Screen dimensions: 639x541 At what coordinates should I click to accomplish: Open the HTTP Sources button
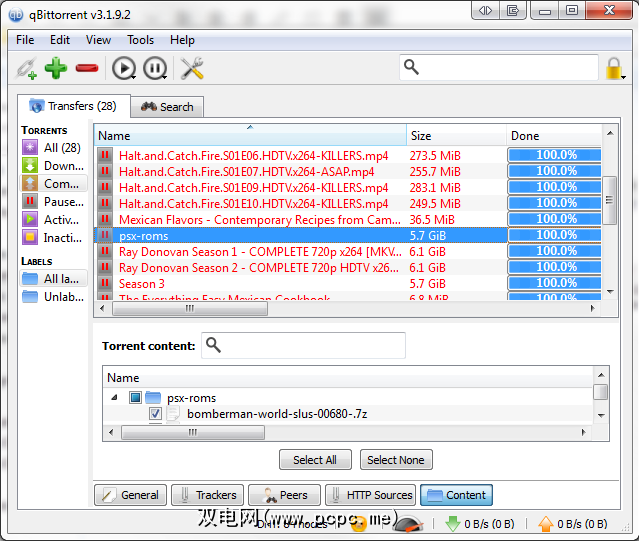(370, 495)
